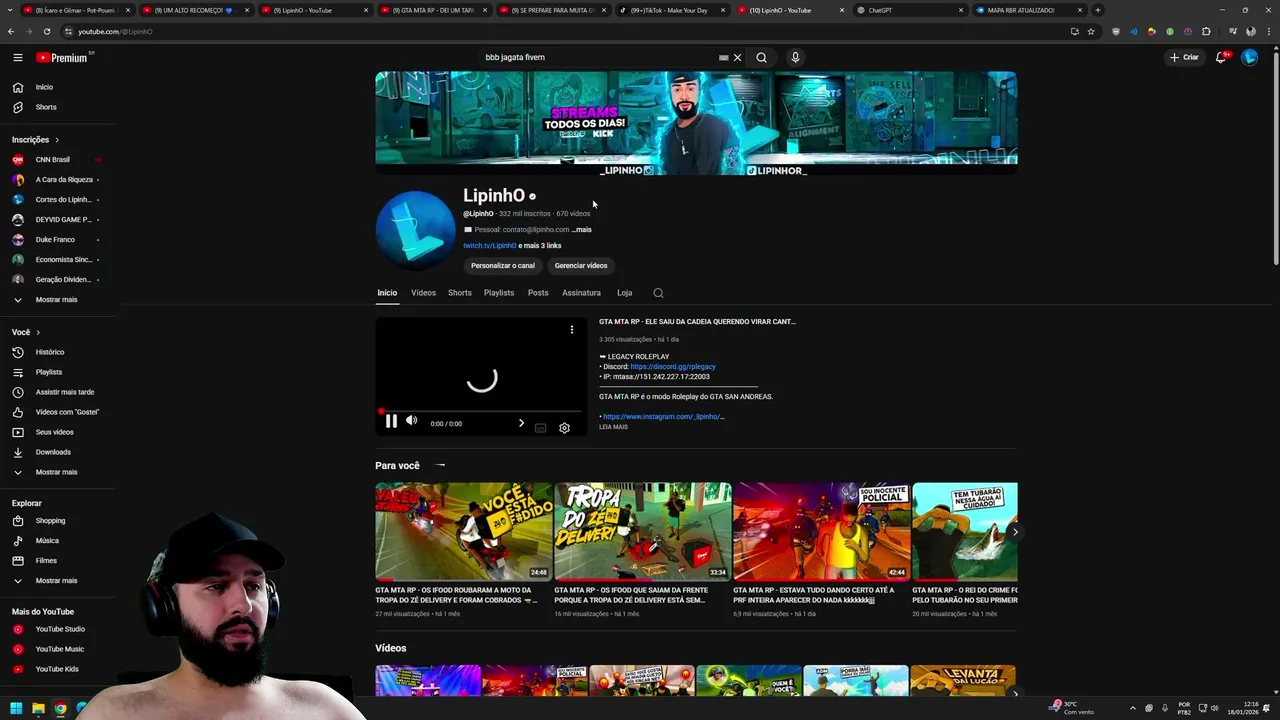Search within the LipinhO channel

click(658, 293)
